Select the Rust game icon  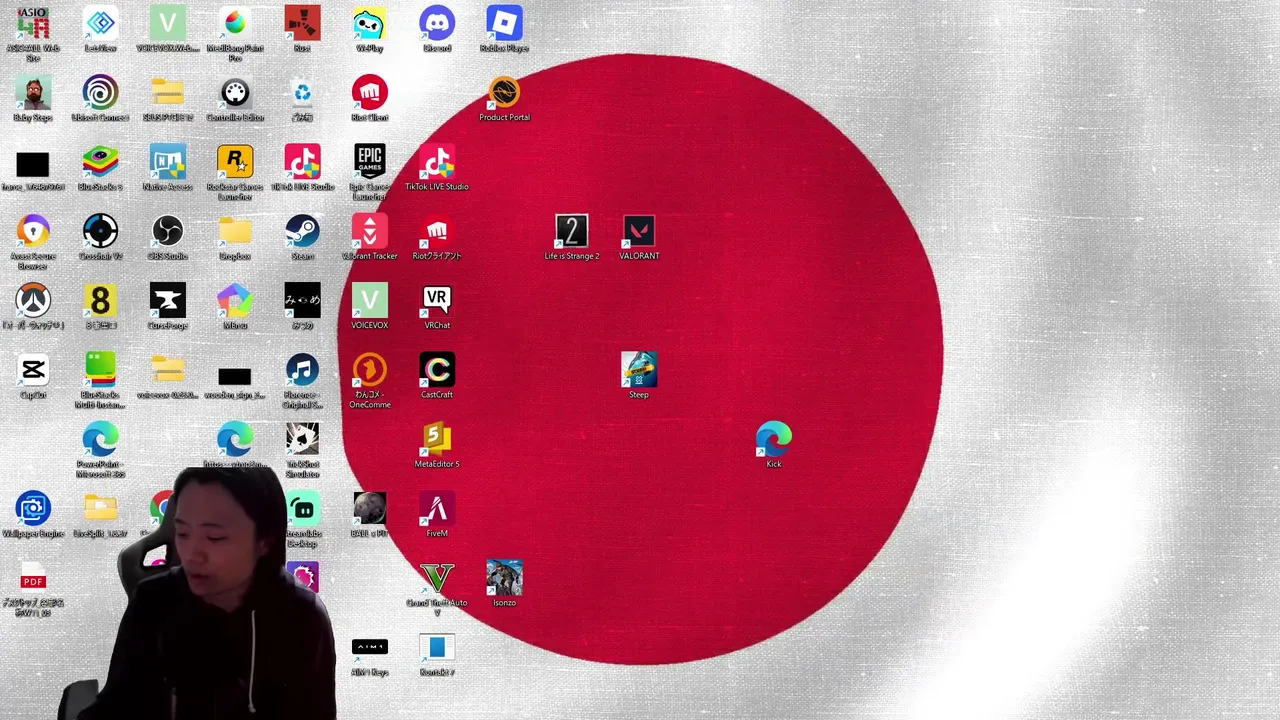(x=302, y=23)
